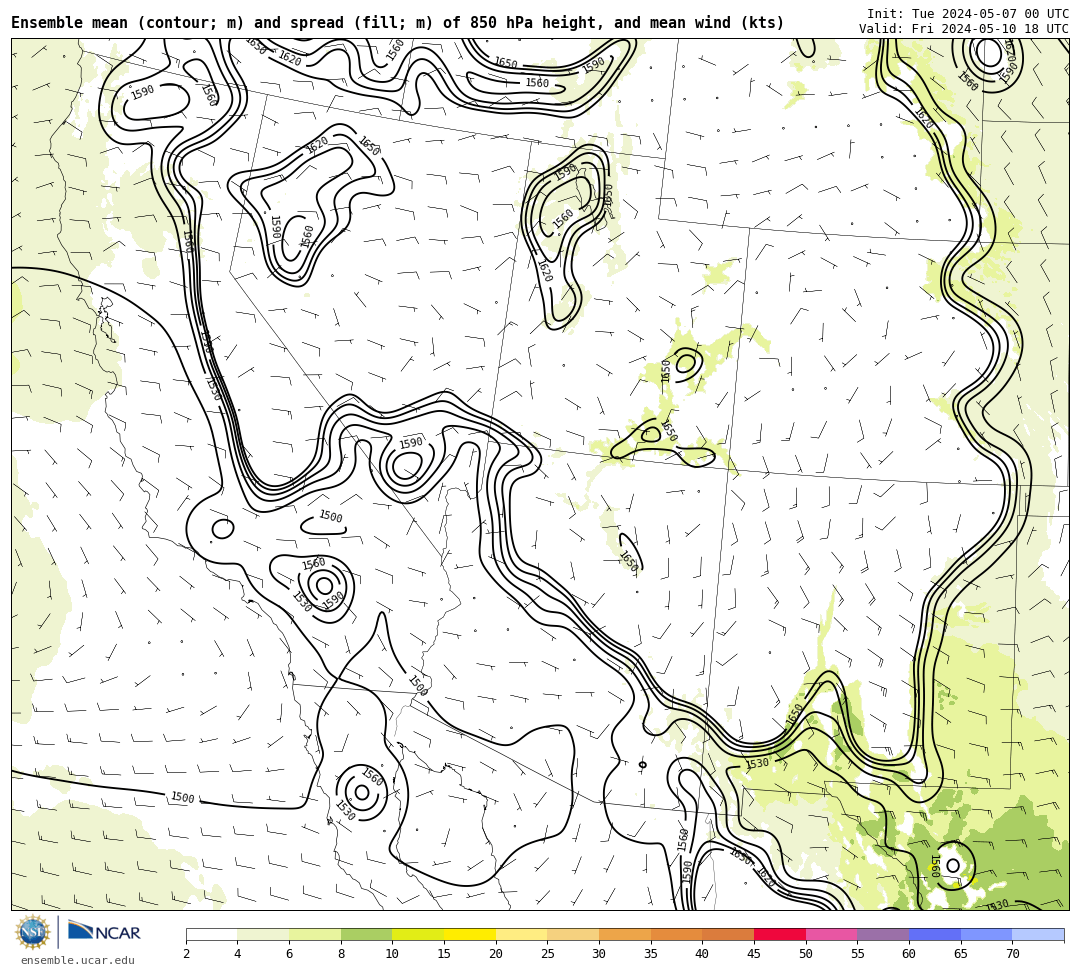1080x973 pixels.
Task: Click the color bar tick label 20
Action: click(496, 954)
